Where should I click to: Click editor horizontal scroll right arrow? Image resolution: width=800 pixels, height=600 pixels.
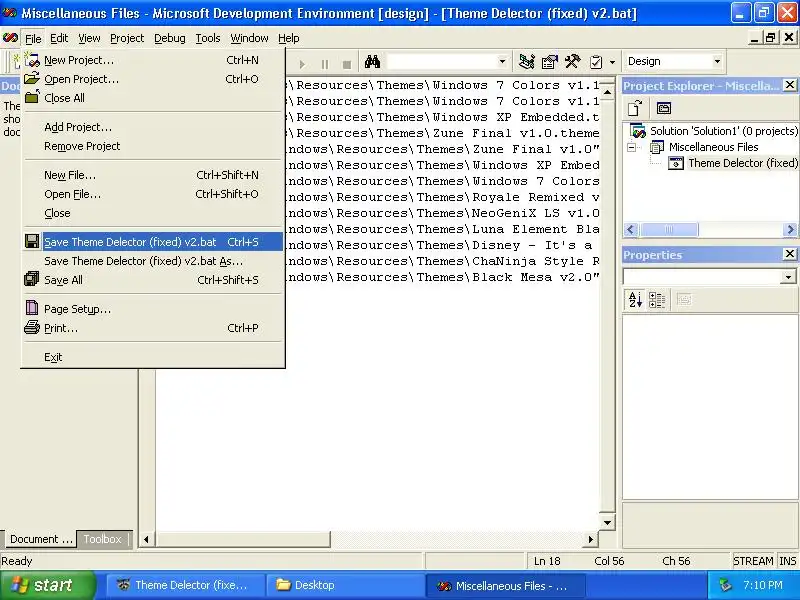[591, 539]
